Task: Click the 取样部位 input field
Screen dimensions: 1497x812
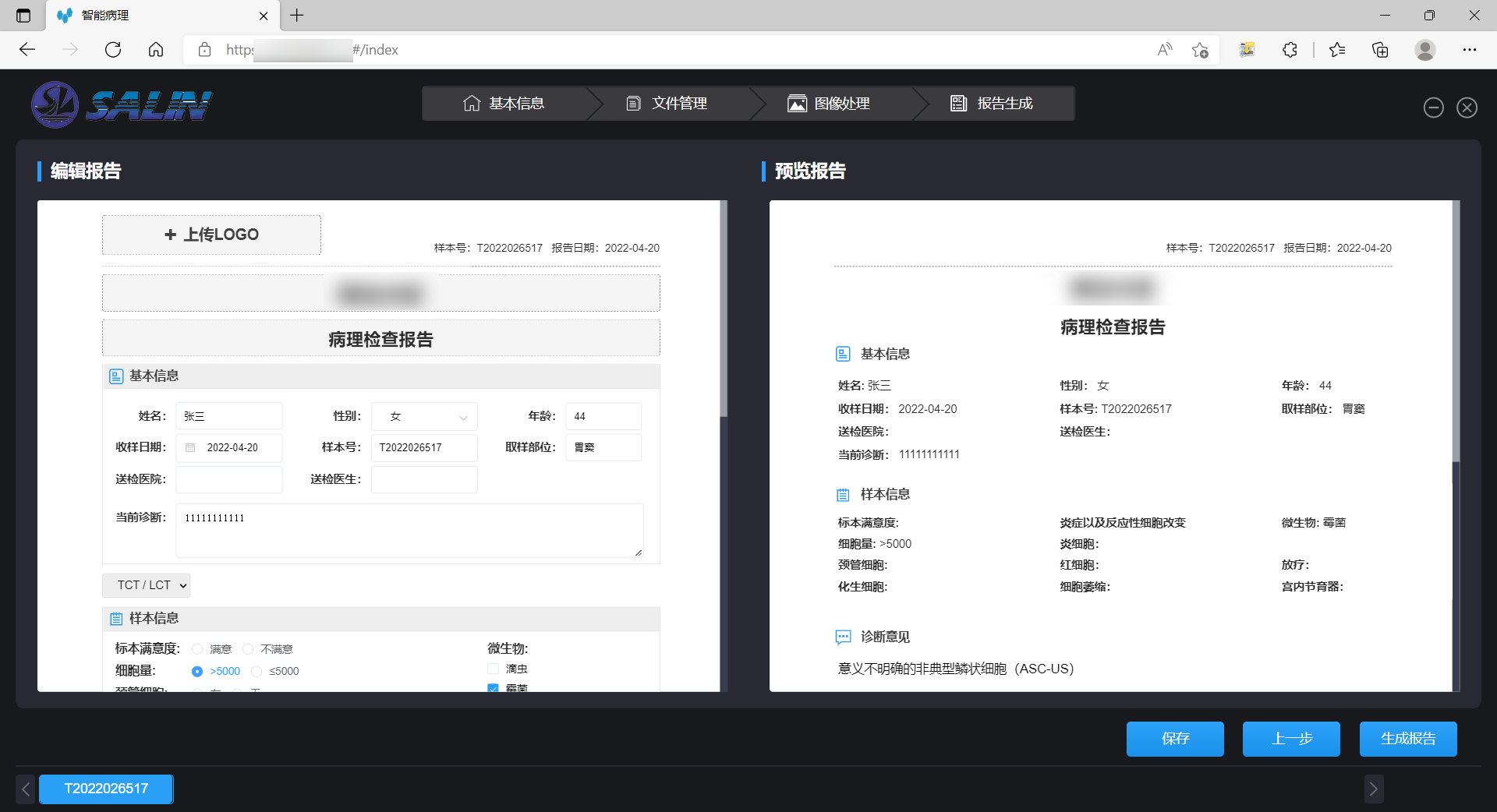Action: pyautogui.click(x=603, y=447)
